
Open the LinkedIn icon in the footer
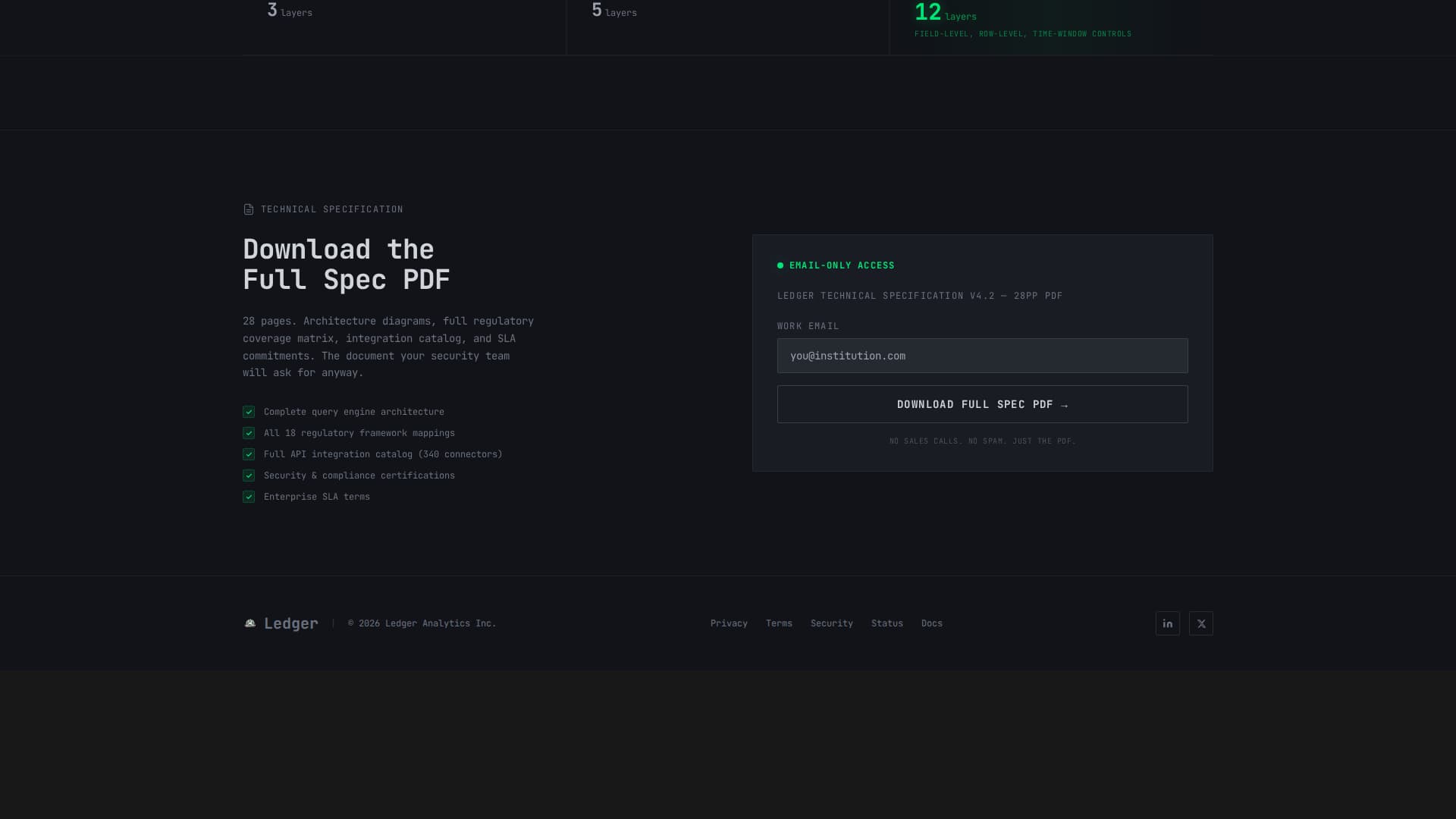point(1167,623)
